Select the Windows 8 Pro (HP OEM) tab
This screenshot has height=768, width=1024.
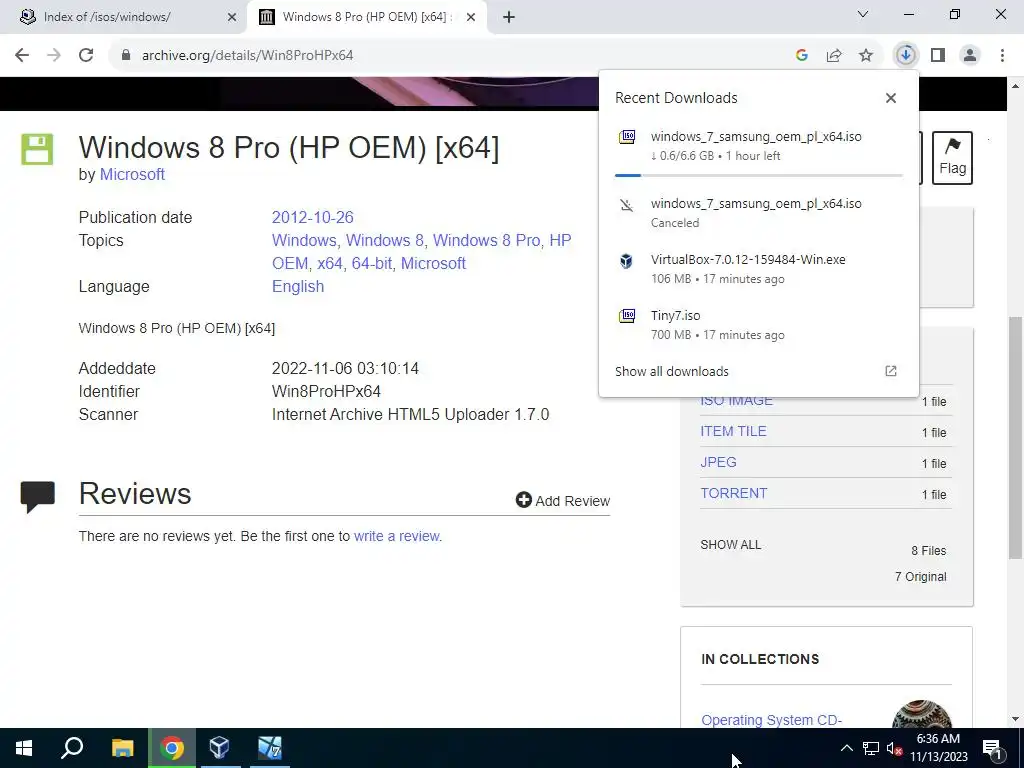366,17
